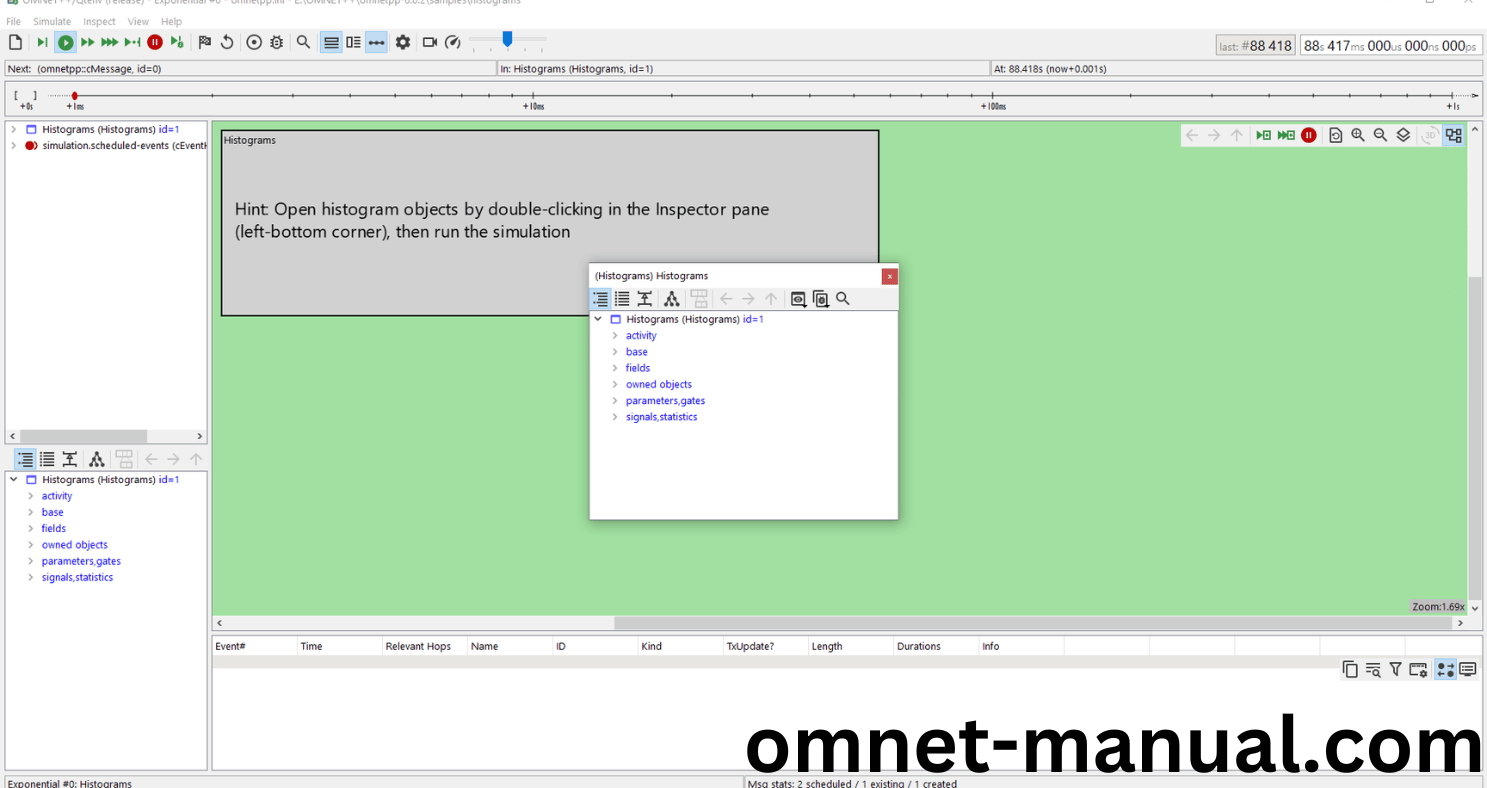
Task: Open the Inspect menu
Action: point(99,21)
